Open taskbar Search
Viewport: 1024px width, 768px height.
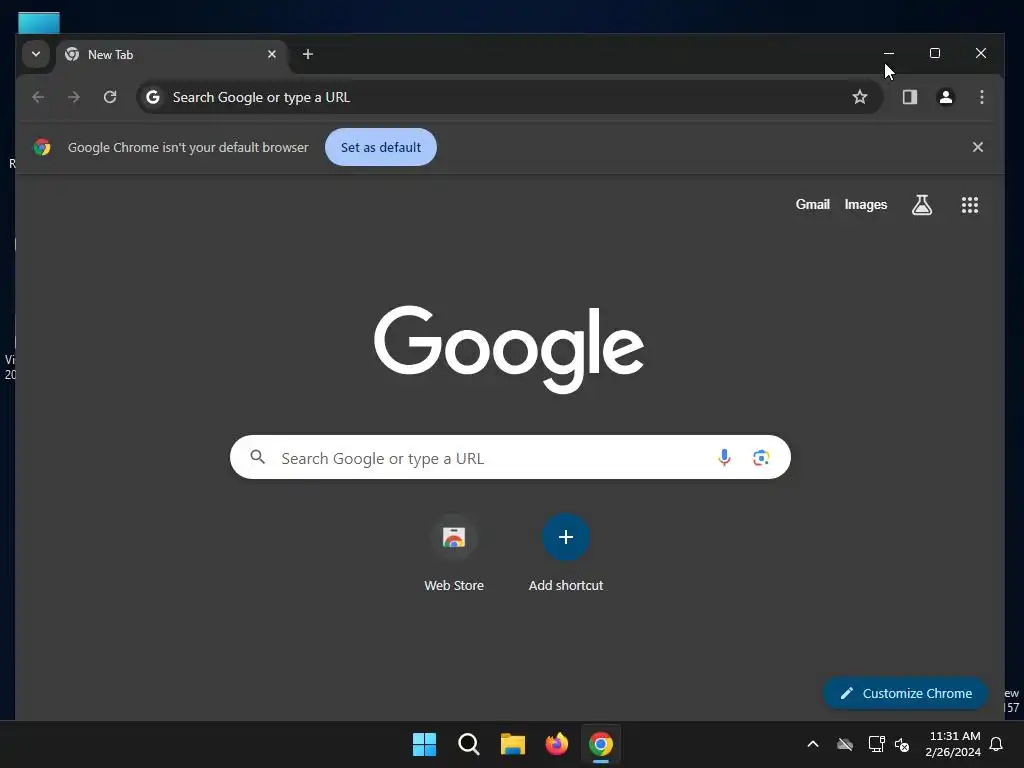pyautogui.click(x=468, y=744)
